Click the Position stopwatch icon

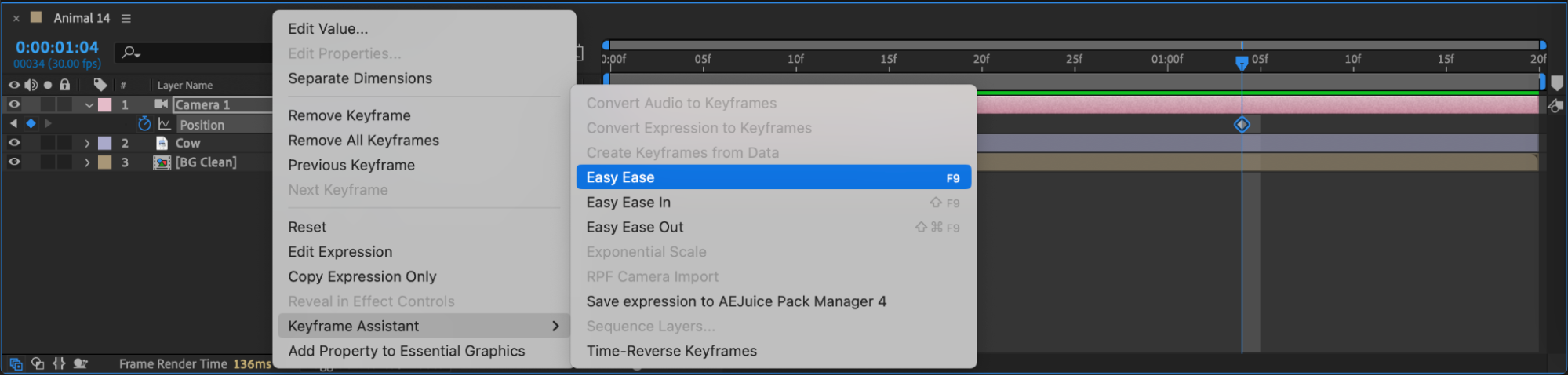coord(144,124)
